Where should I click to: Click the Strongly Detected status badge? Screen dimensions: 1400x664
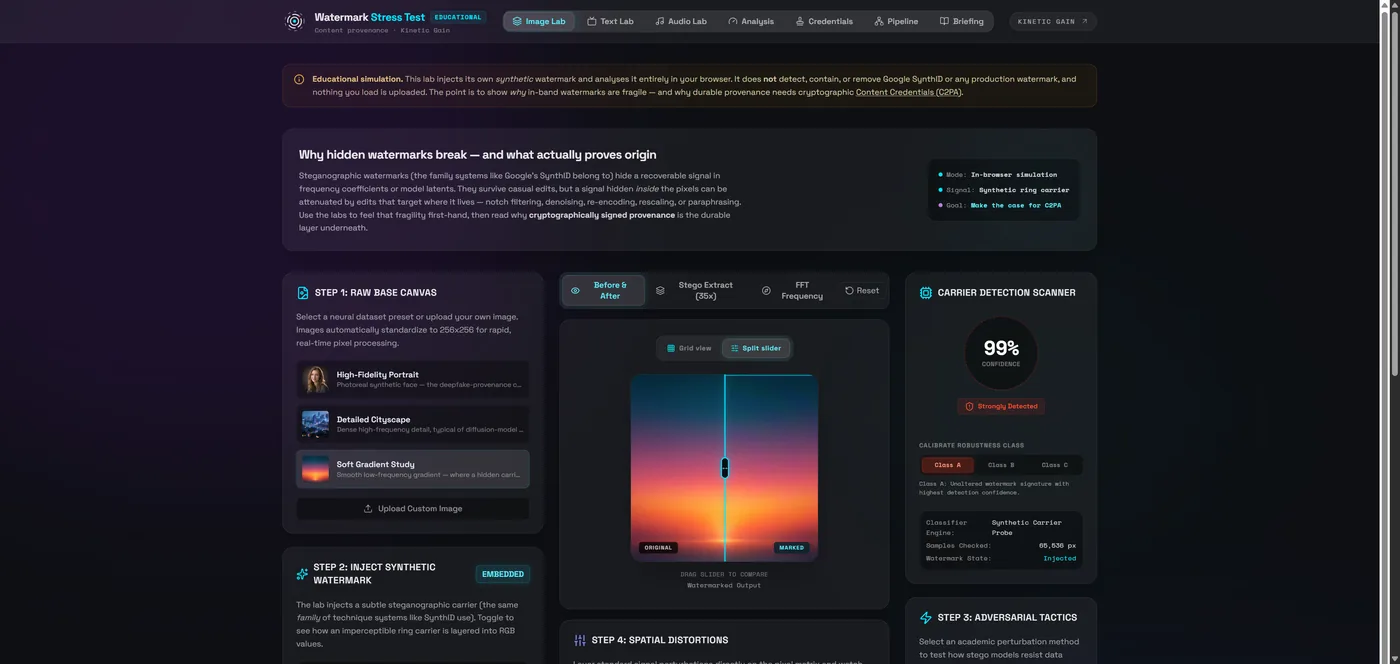(1001, 406)
